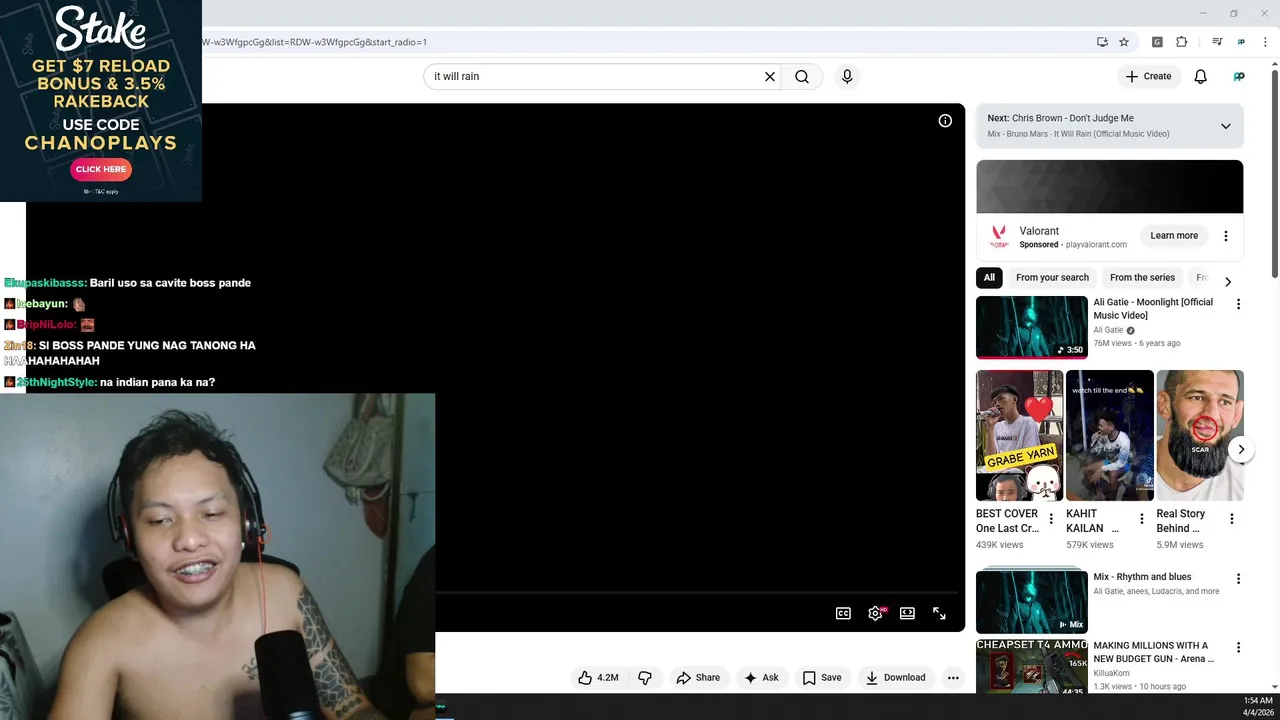The height and width of the screenshot is (720, 1280).
Task: Click Learn more on Valorant ad
Action: (1174, 236)
